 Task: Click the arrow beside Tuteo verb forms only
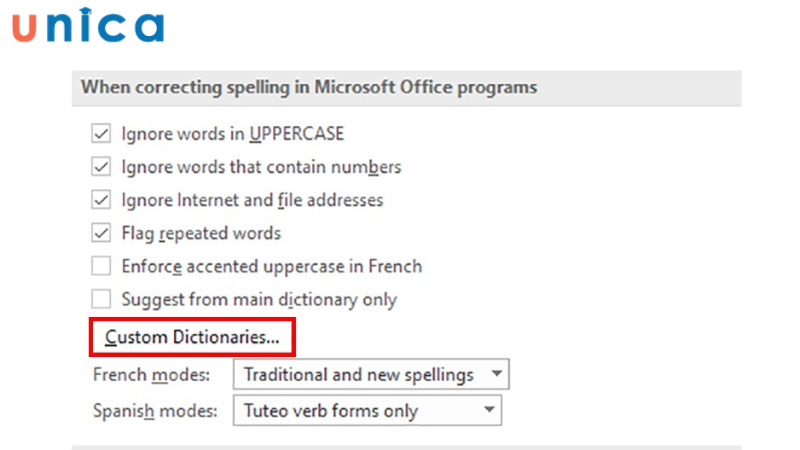pyautogui.click(x=488, y=410)
